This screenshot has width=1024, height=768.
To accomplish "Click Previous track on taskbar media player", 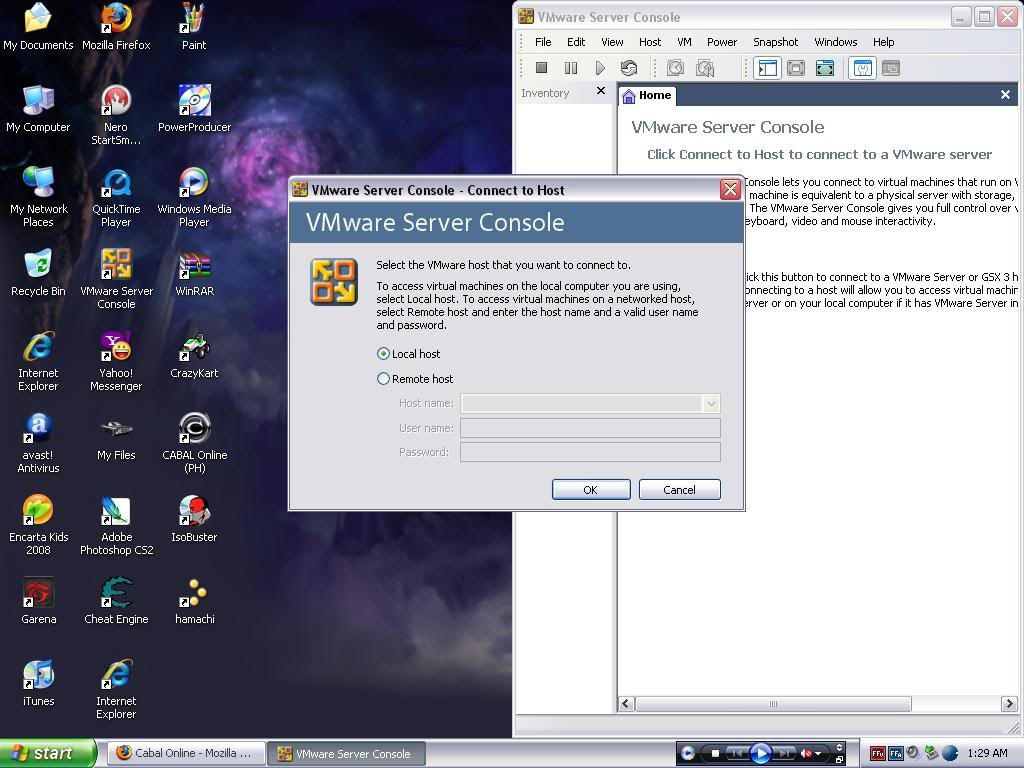I will pyautogui.click(x=736, y=753).
